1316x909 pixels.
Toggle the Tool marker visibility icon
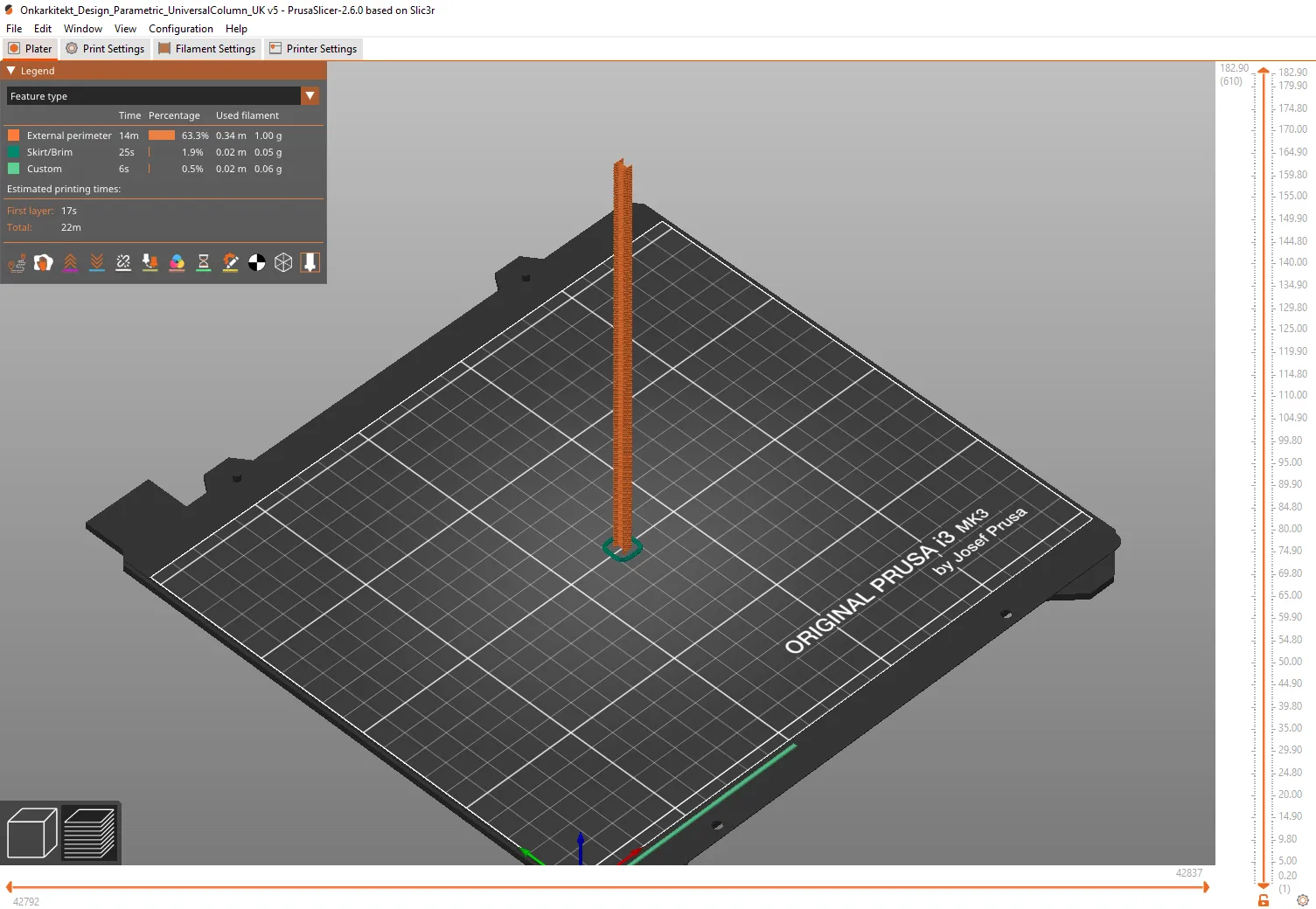pyautogui.click(x=310, y=262)
